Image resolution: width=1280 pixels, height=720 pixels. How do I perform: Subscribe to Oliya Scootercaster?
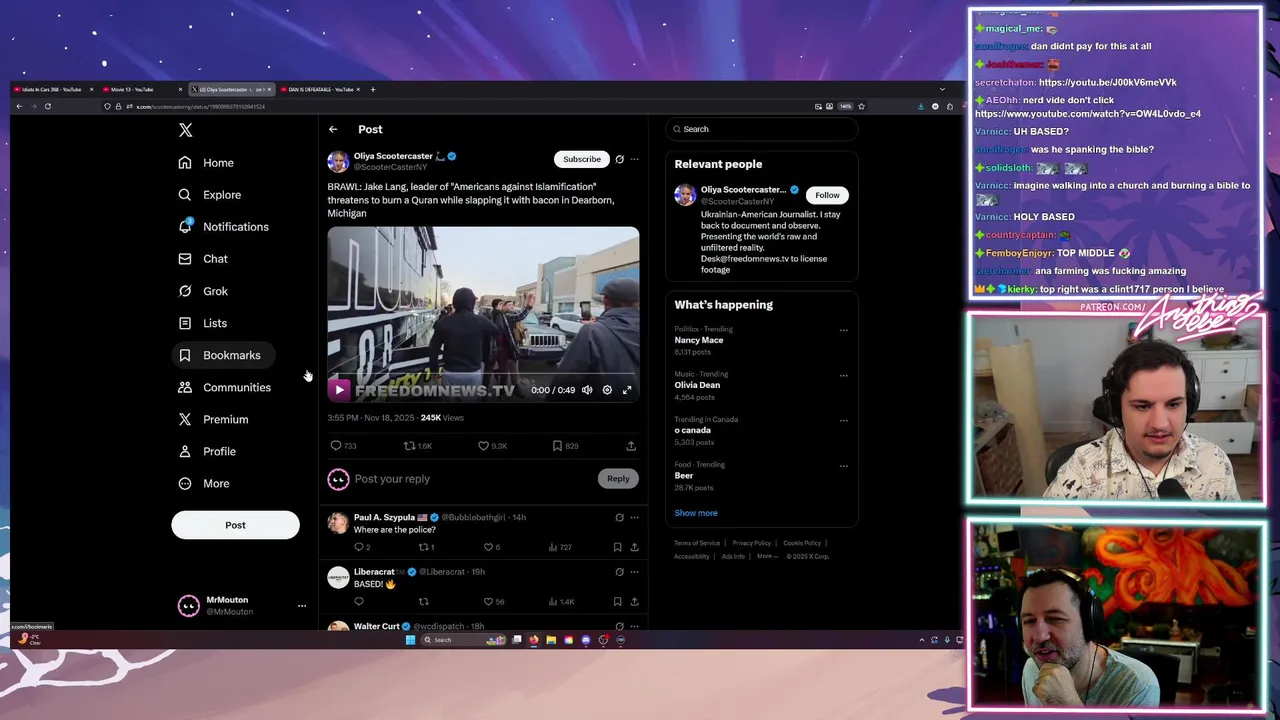581,159
